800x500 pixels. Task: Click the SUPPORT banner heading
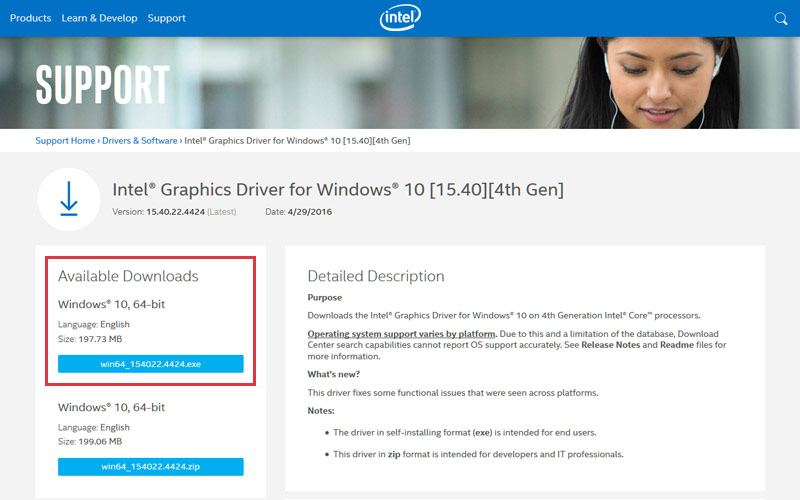pos(103,85)
